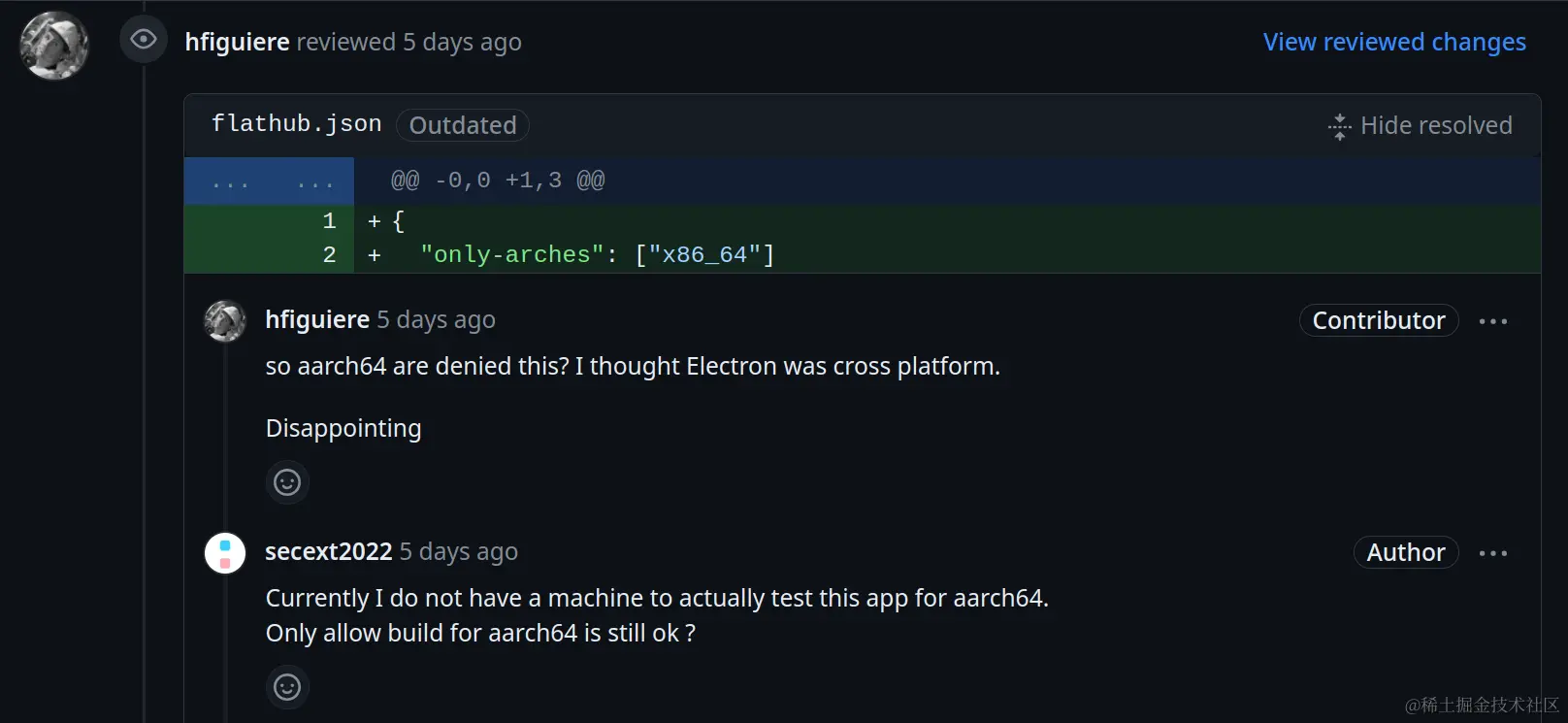Open the options menu for hfiguiere's comment
1568x723 pixels.
(x=1493, y=321)
